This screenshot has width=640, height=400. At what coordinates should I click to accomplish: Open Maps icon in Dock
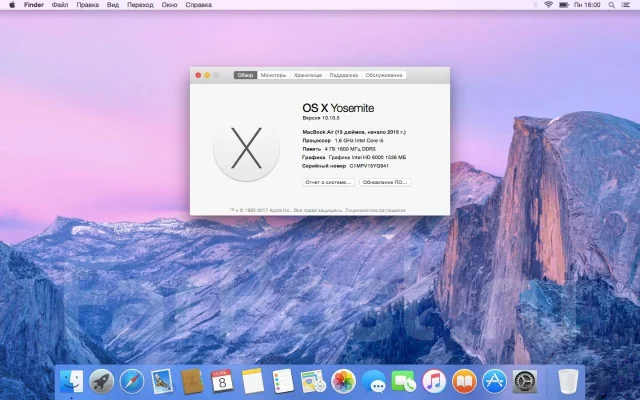[313, 381]
